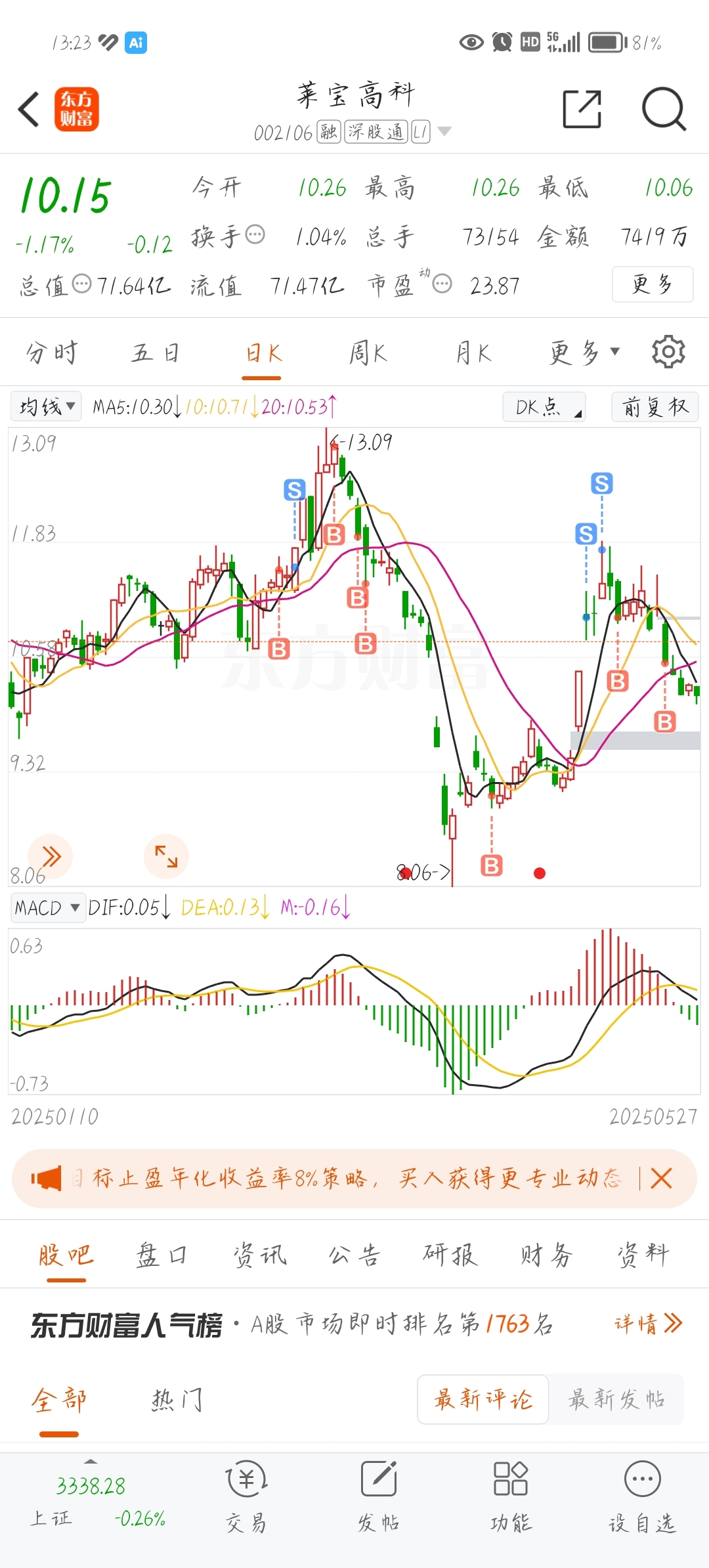Tap the 交易 yen icon
The width and height of the screenshot is (709, 1568).
coord(246,1479)
